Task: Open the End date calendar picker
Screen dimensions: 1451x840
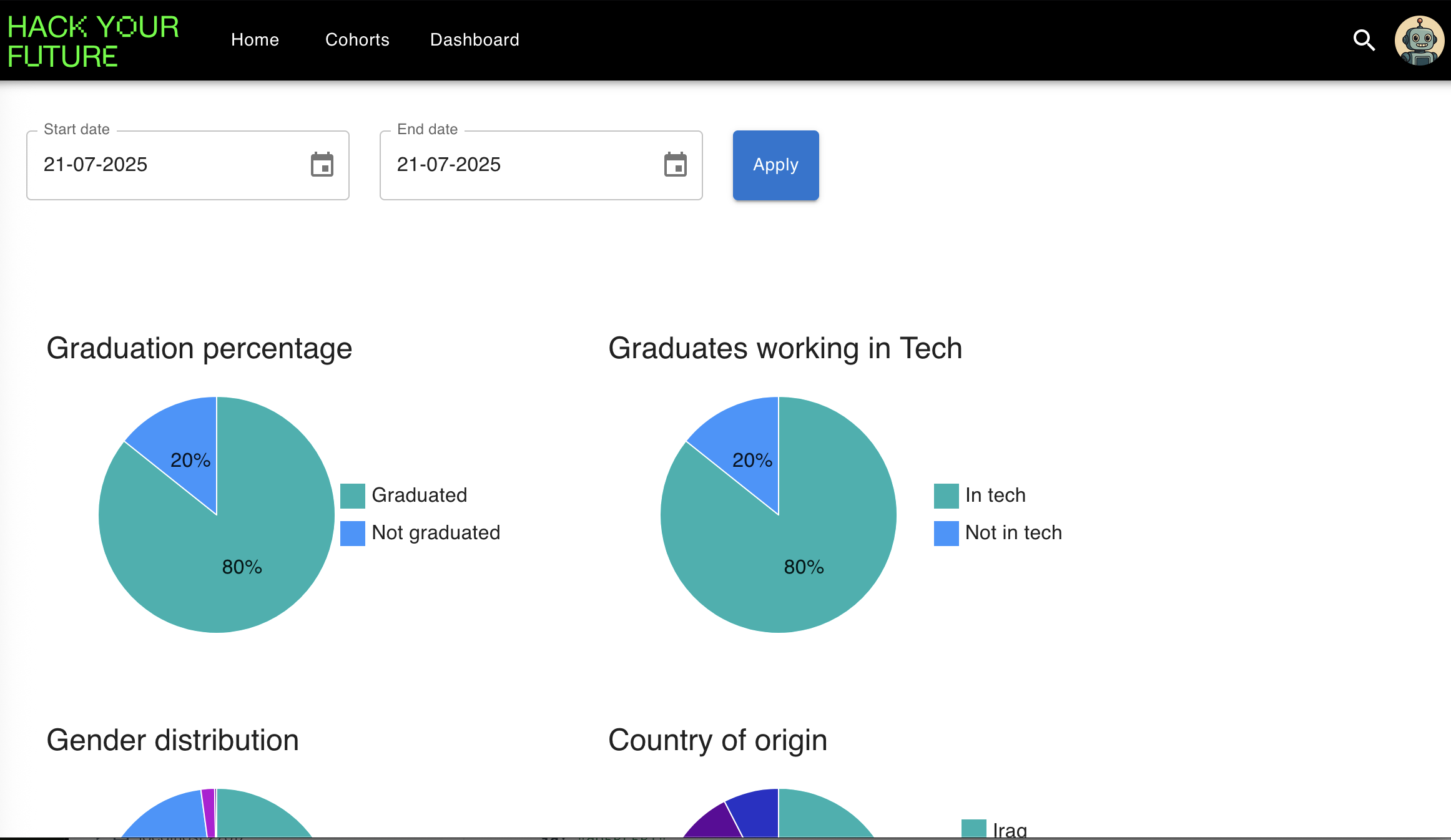Action: tap(675, 165)
